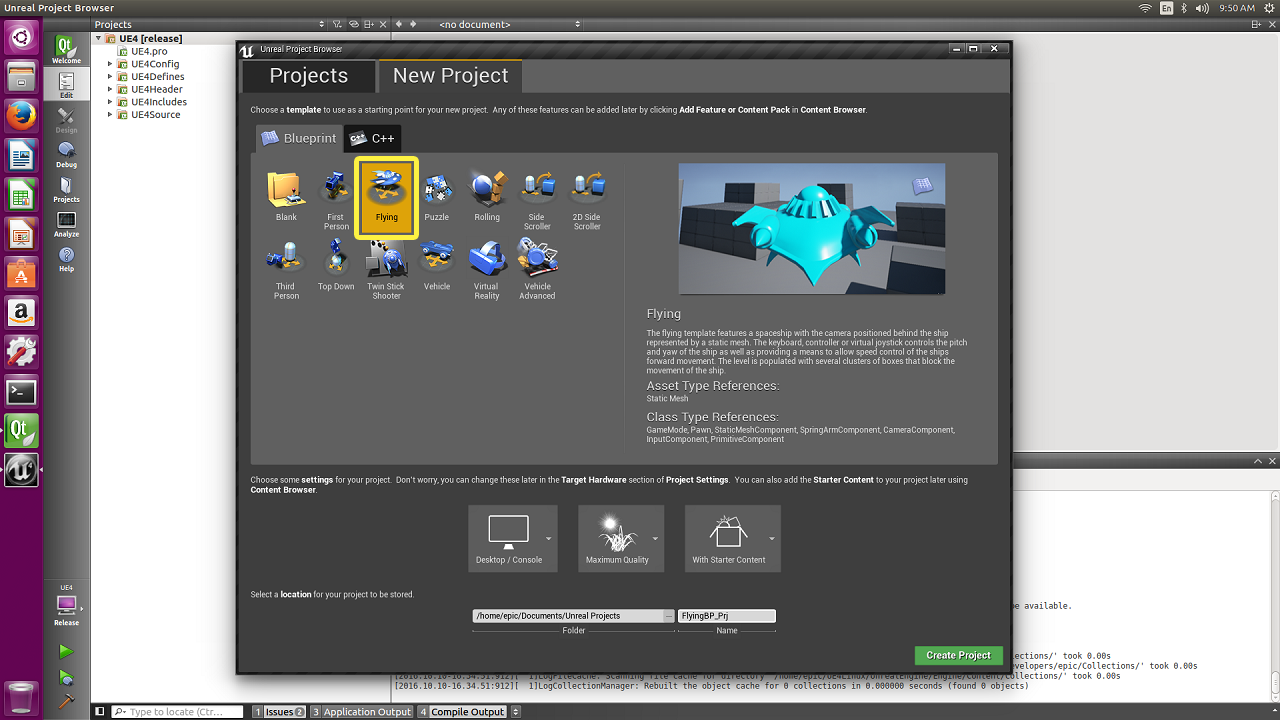Viewport: 1280px width, 720px height.
Task: Select the Vehicle Advanced template
Action: pos(537,269)
